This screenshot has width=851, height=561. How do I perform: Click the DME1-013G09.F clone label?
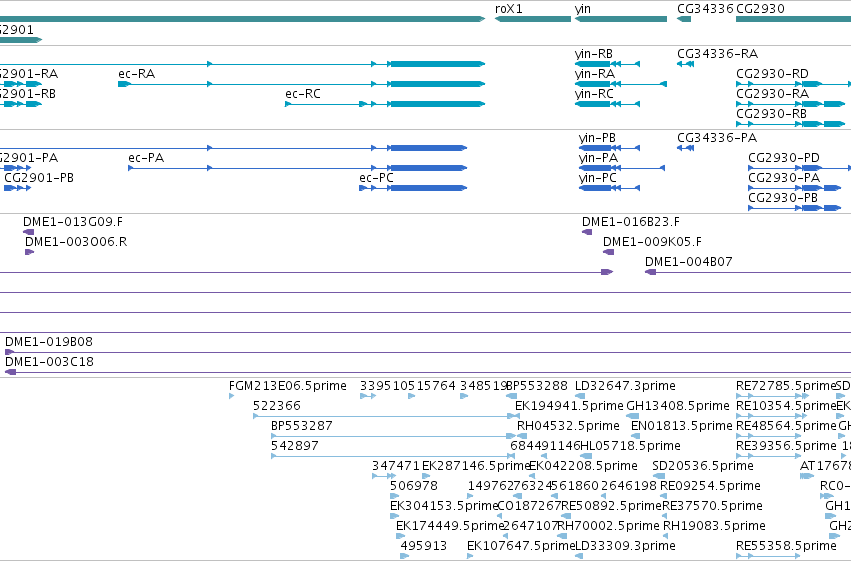73,222
